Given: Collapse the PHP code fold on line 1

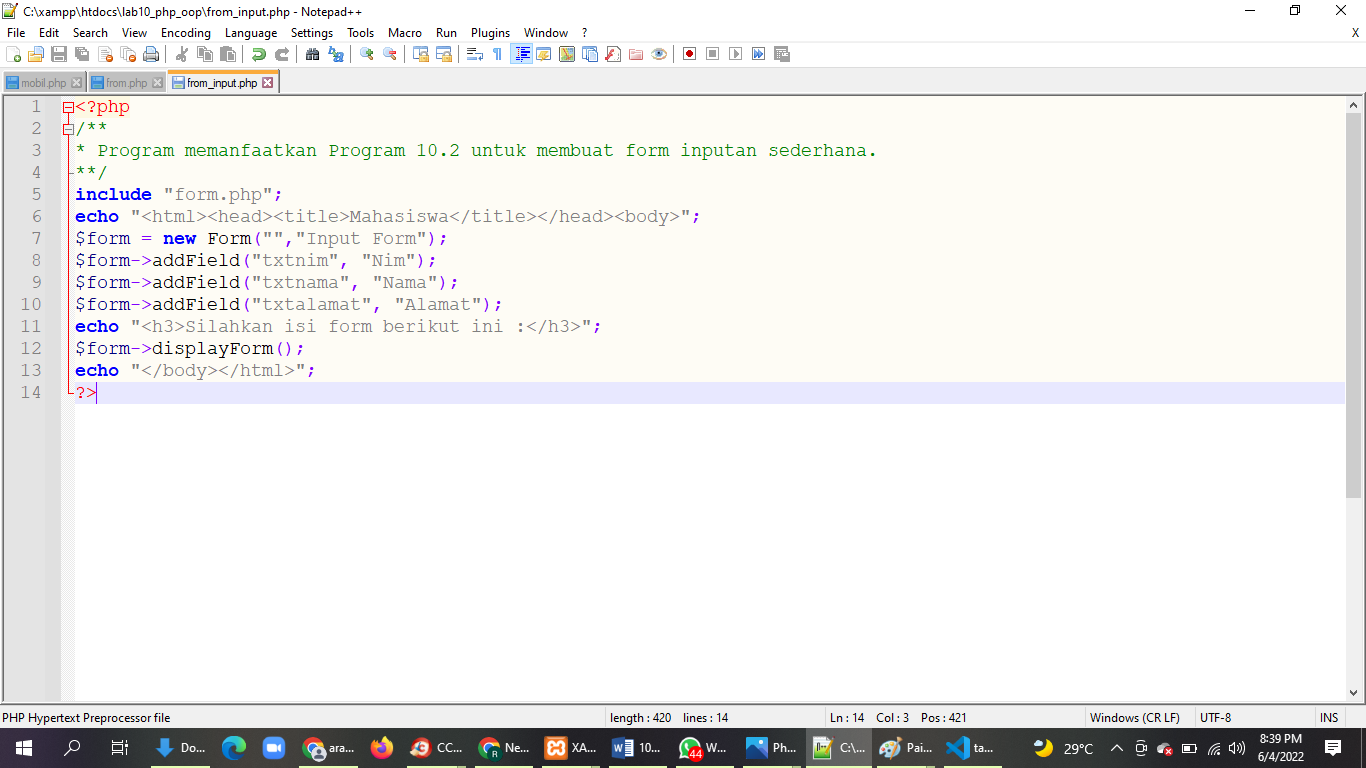Looking at the screenshot, I should point(68,106).
